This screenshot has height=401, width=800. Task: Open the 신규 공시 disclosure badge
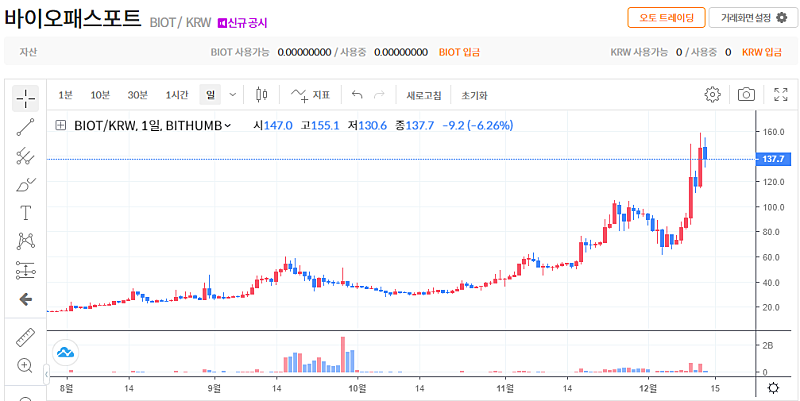pos(242,23)
